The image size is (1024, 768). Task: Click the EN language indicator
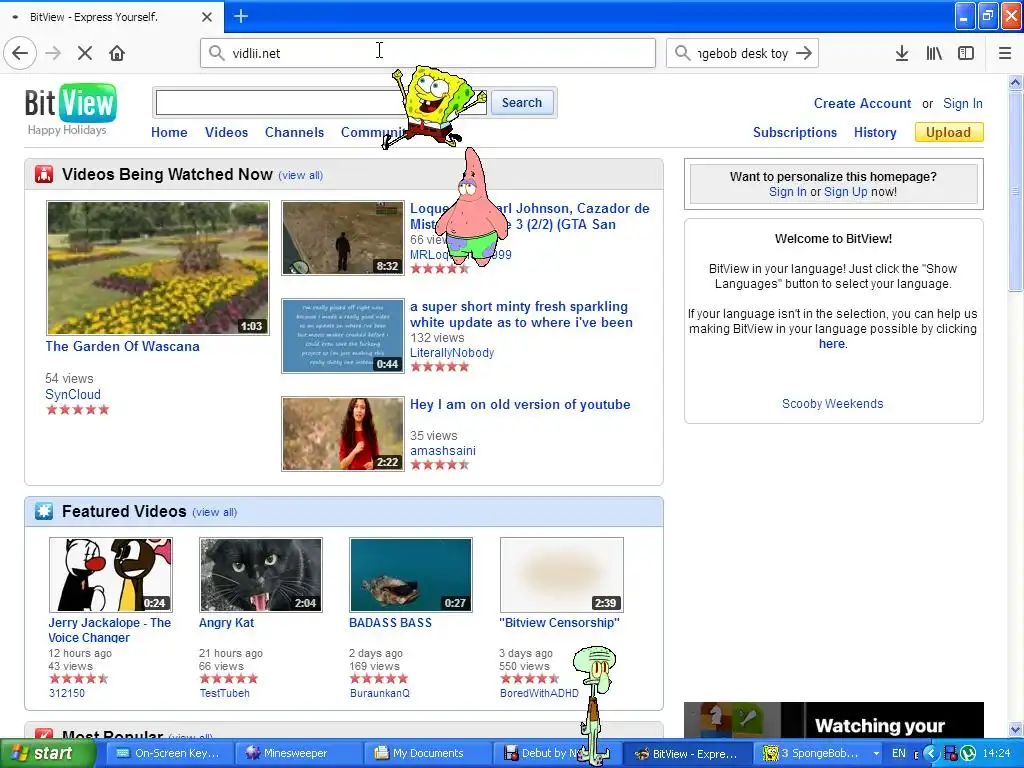(899, 754)
